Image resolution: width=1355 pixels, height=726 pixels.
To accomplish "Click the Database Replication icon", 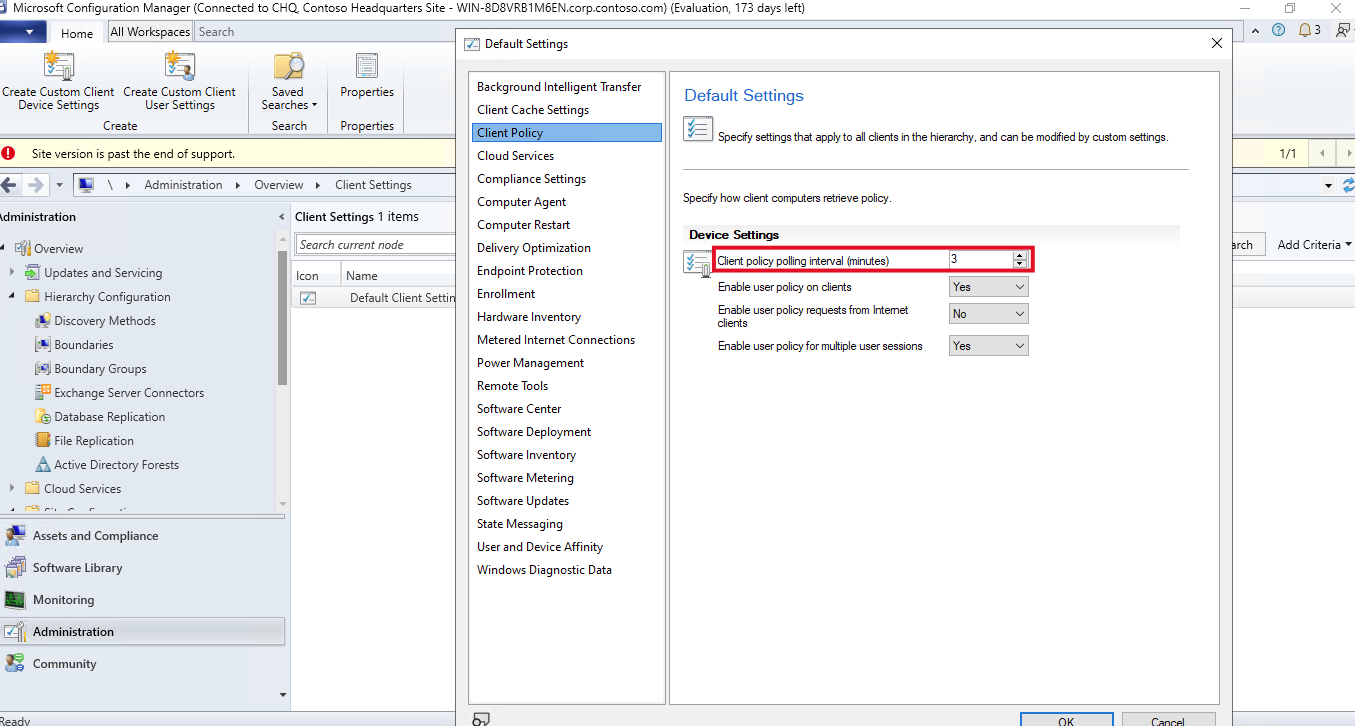I will (43, 417).
